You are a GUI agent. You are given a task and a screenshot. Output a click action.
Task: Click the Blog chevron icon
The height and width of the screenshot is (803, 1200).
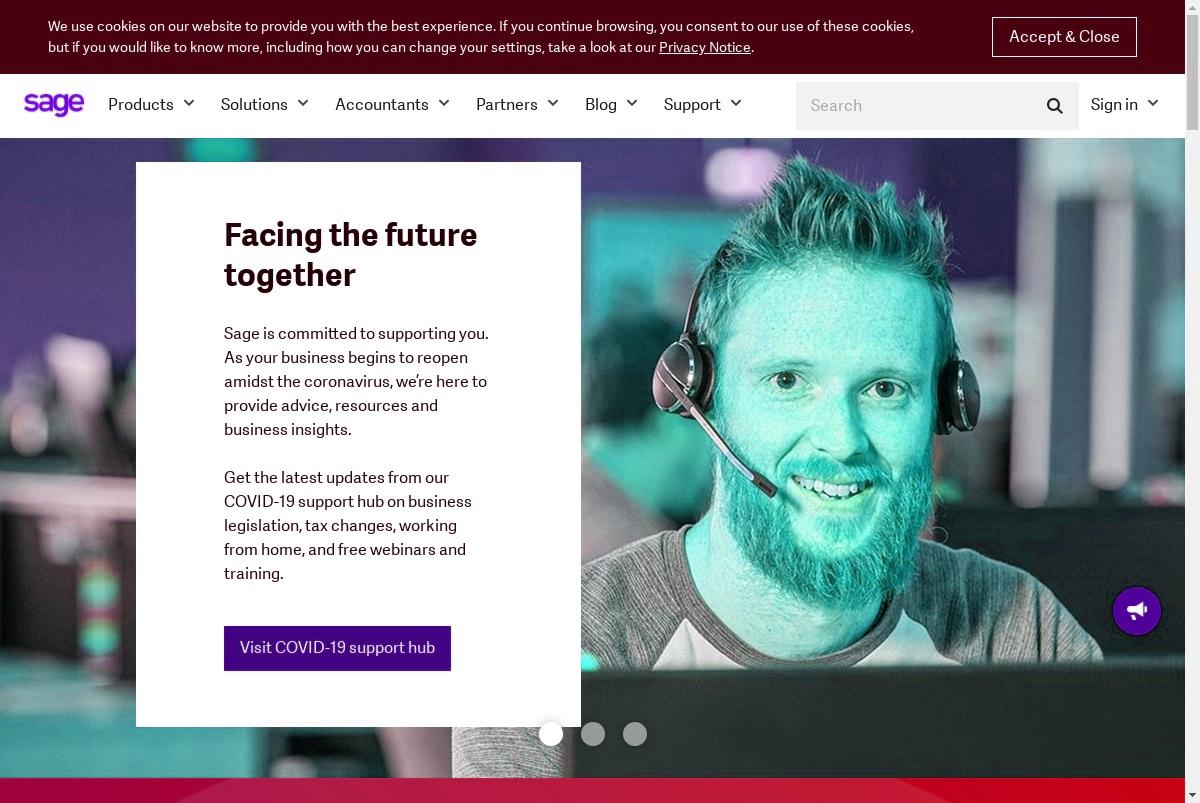632,103
